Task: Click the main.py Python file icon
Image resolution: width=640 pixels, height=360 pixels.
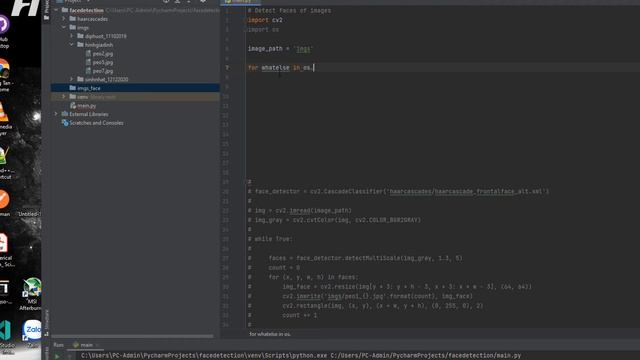Action: pyautogui.click(x=73, y=105)
